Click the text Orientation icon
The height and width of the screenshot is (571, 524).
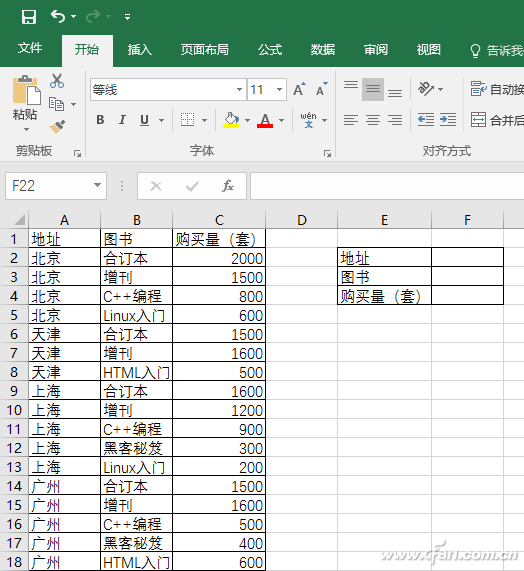pyautogui.click(x=426, y=89)
